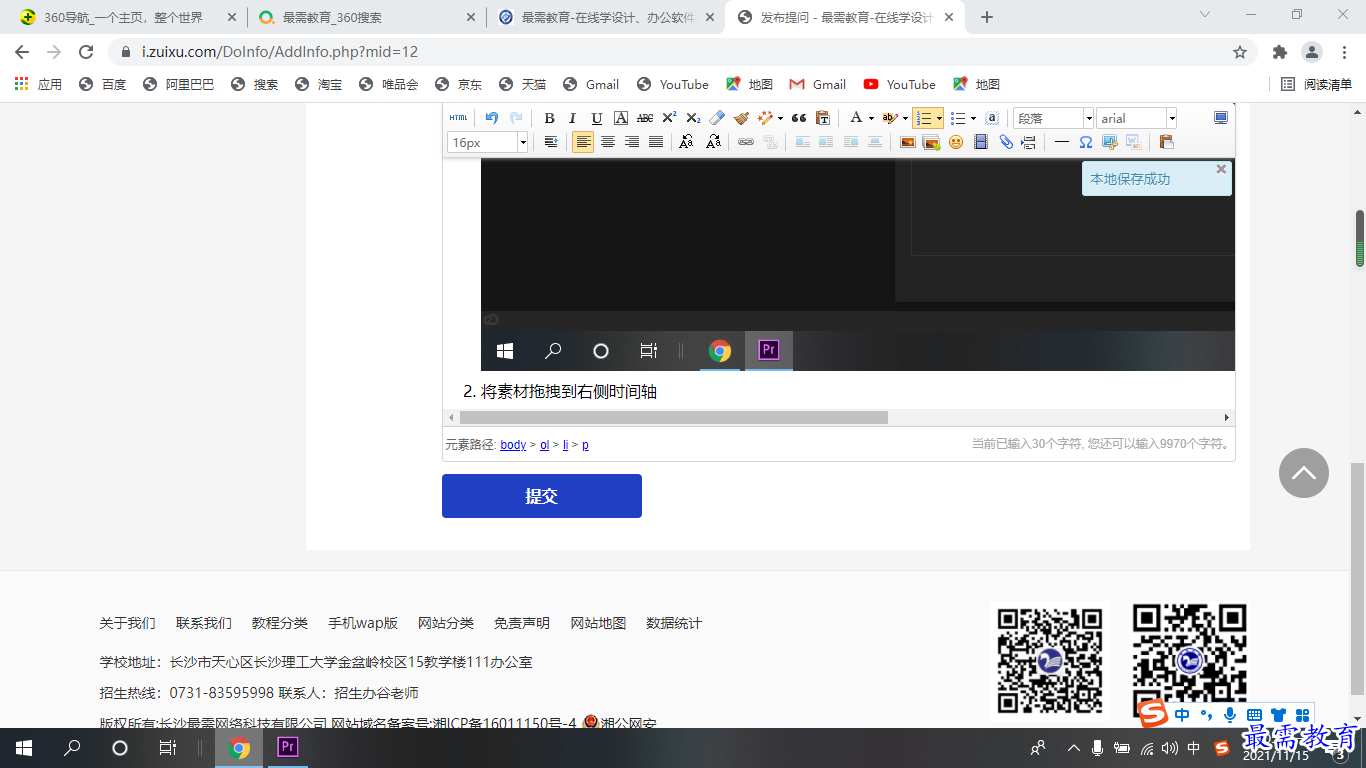Screen dimensions: 1366x768
Task: Convert text to lowercase icon
Action: tap(713, 142)
